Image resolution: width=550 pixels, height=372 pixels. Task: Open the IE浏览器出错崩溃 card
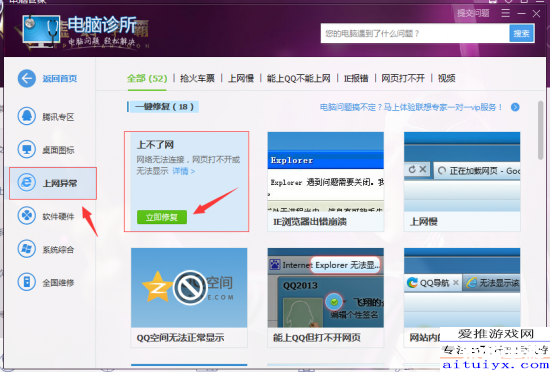(326, 182)
